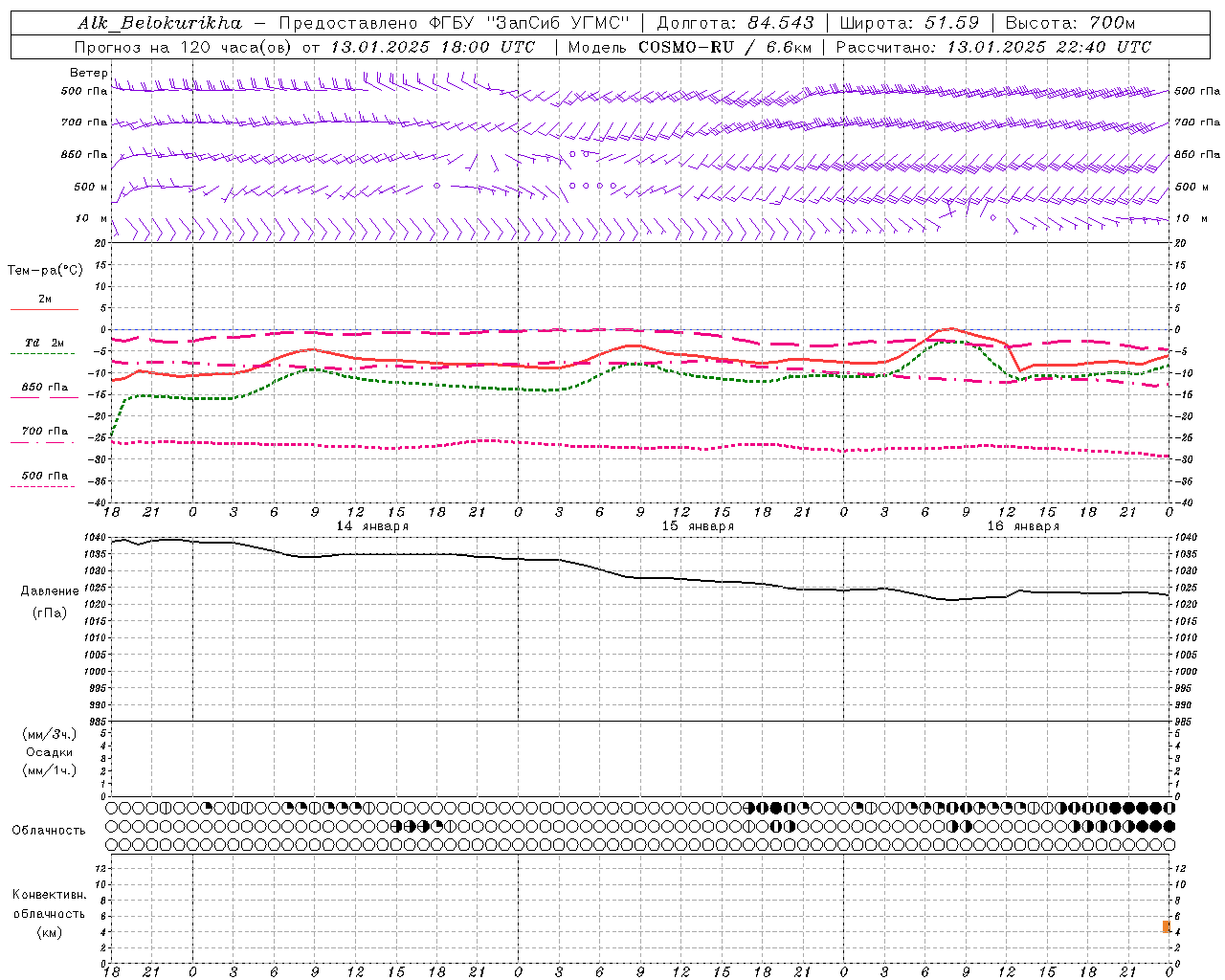Click the '15 января' date label

click(698, 526)
